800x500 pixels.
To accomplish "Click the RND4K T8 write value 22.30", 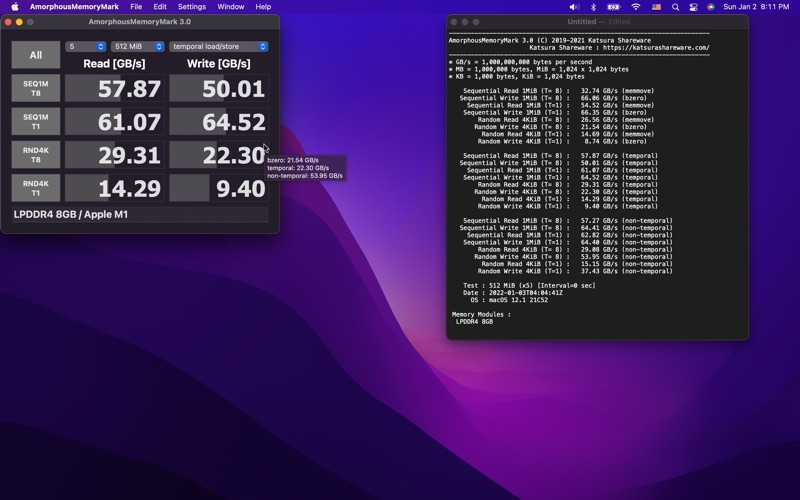I will point(219,155).
